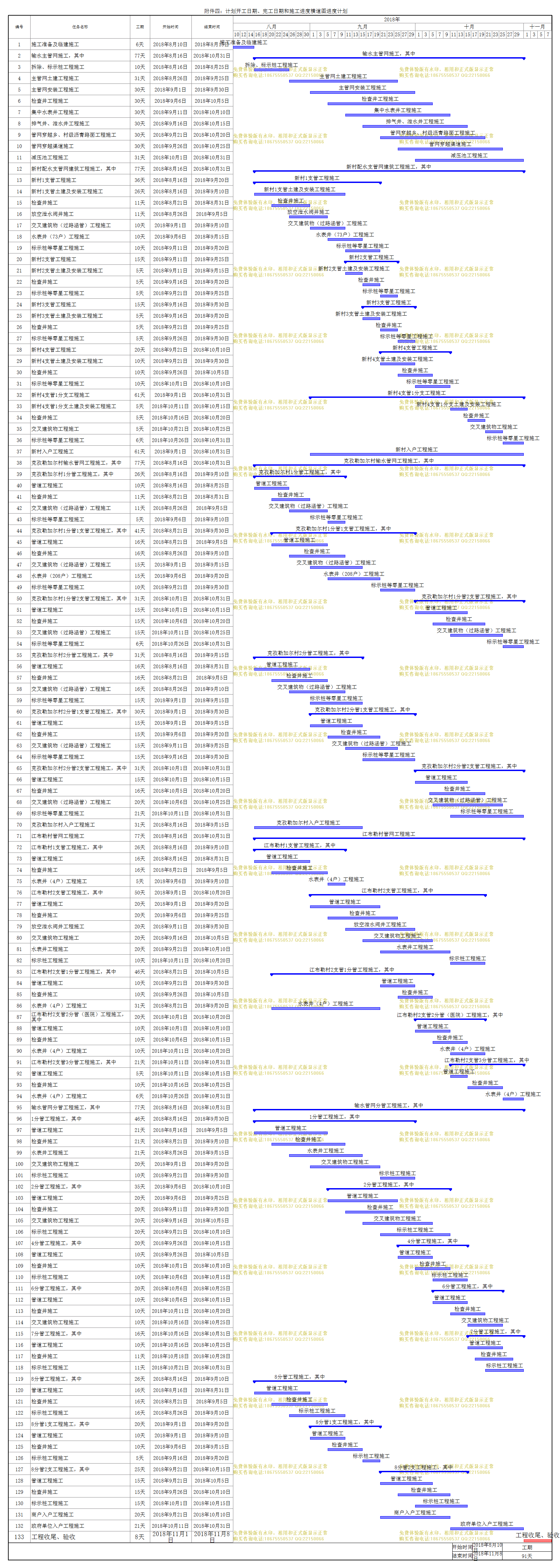Select Gantt bar labeled 输水主管网施工,其中
Image resolution: width=560 pixels, height=1568 pixels.
pyautogui.click(x=389, y=59)
